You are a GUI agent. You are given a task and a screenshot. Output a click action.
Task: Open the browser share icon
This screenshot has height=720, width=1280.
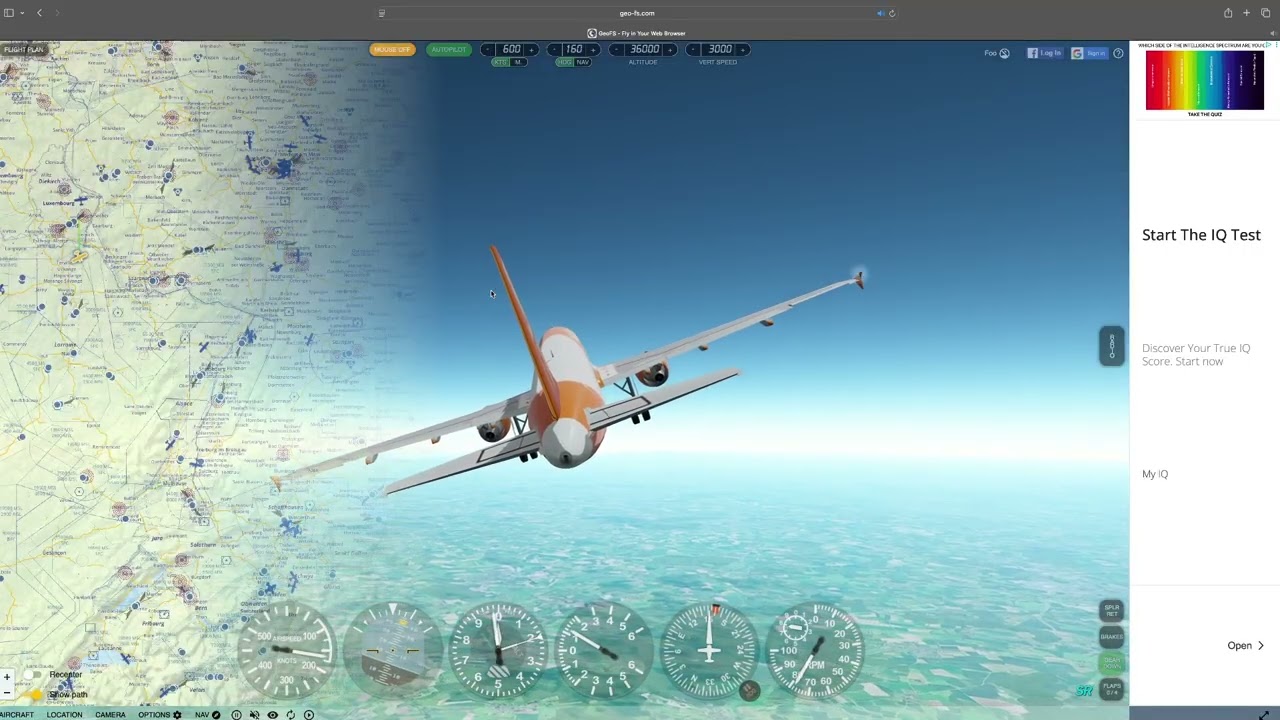click(1228, 13)
